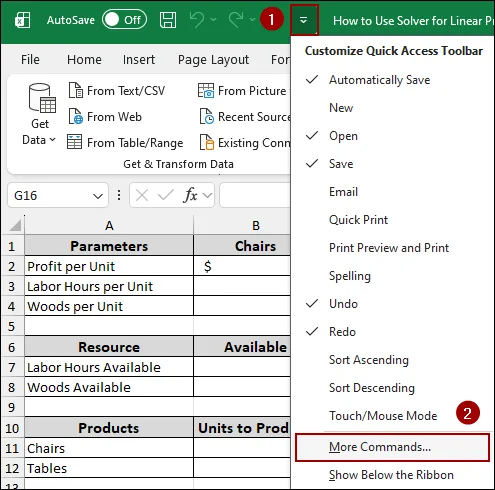Uncheck Save in Quick Access menu
Viewport: 495px width, 490px height.
[393, 164]
